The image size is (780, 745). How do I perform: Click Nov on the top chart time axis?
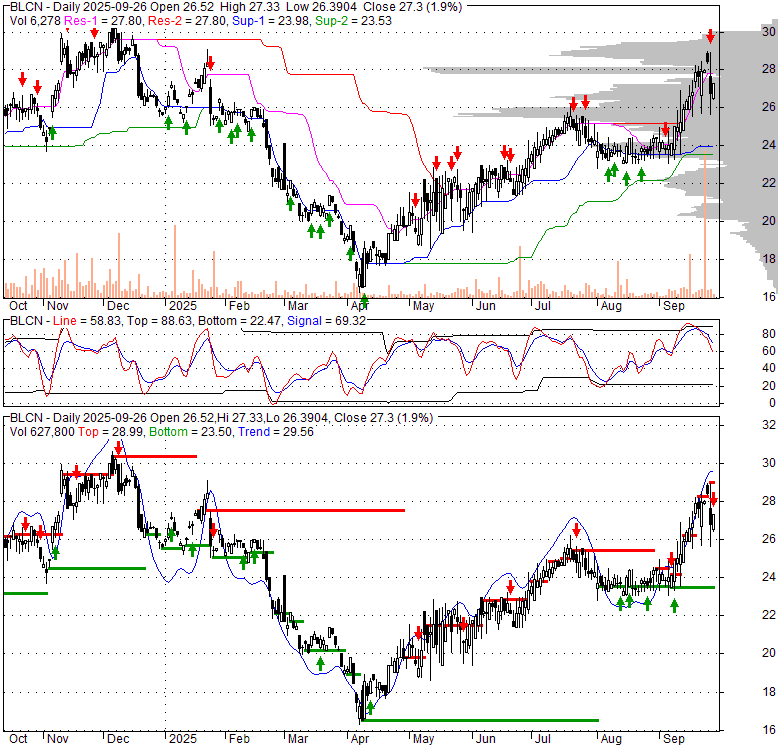click(58, 305)
